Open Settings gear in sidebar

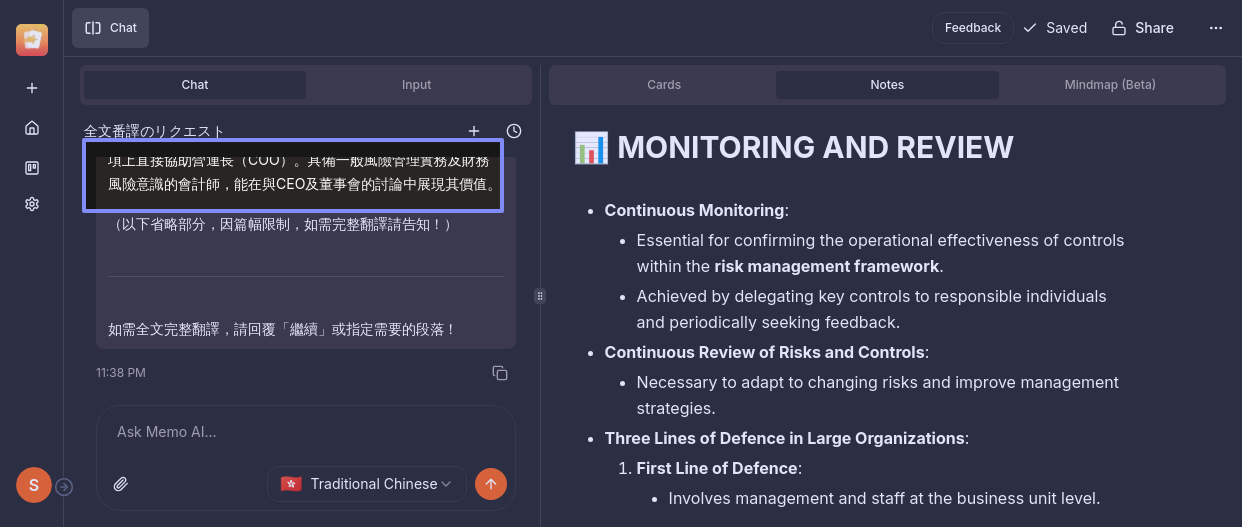pos(32,204)
